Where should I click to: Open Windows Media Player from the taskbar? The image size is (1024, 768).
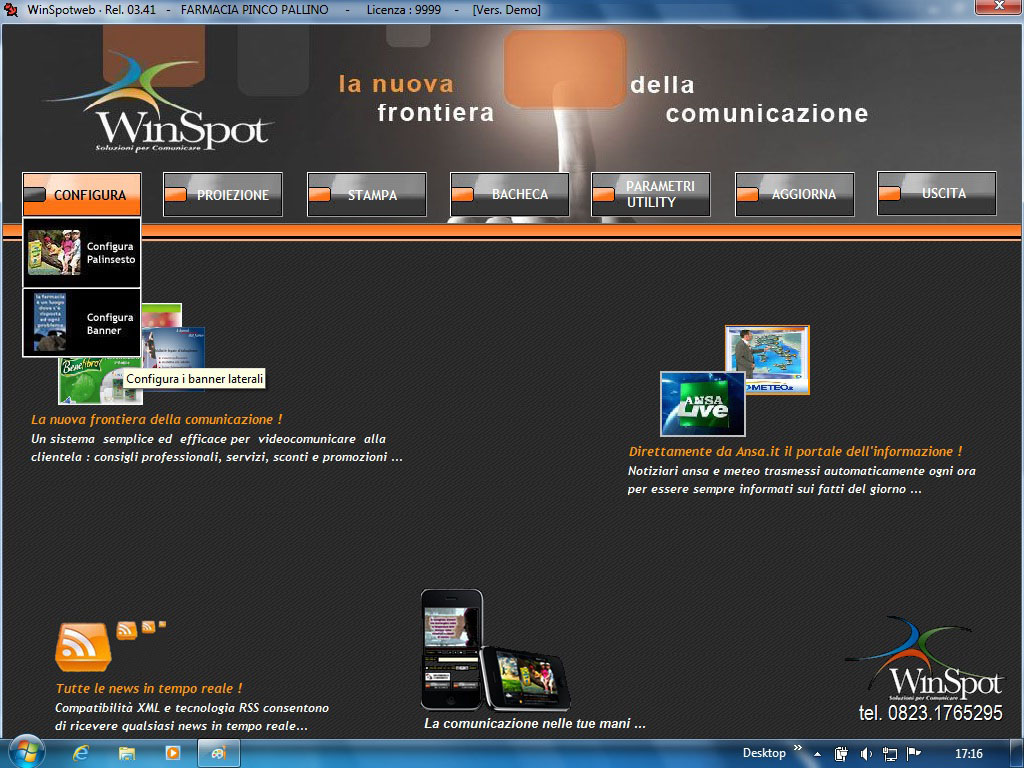pos(172,753)
